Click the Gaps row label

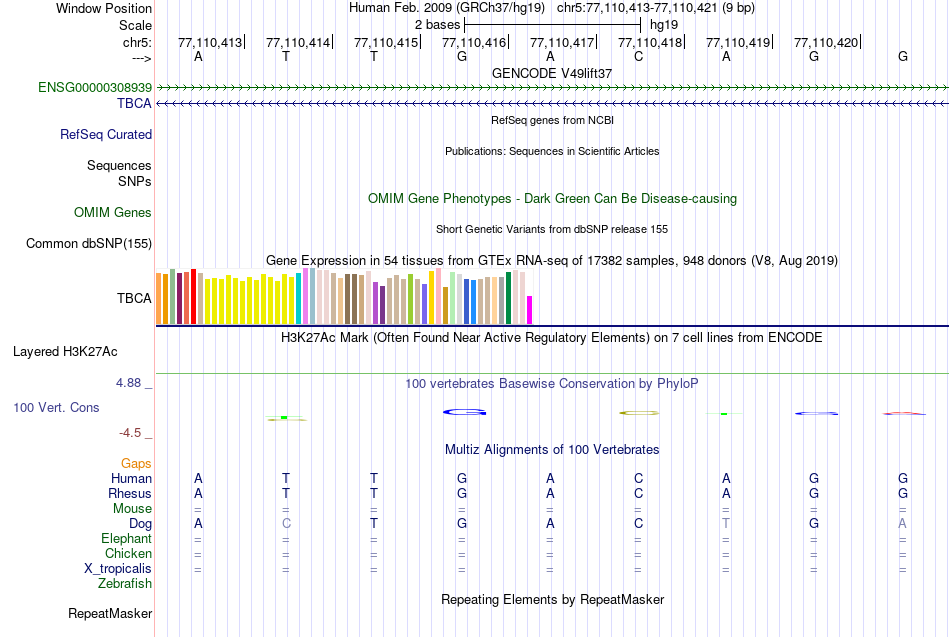point(136,464)
